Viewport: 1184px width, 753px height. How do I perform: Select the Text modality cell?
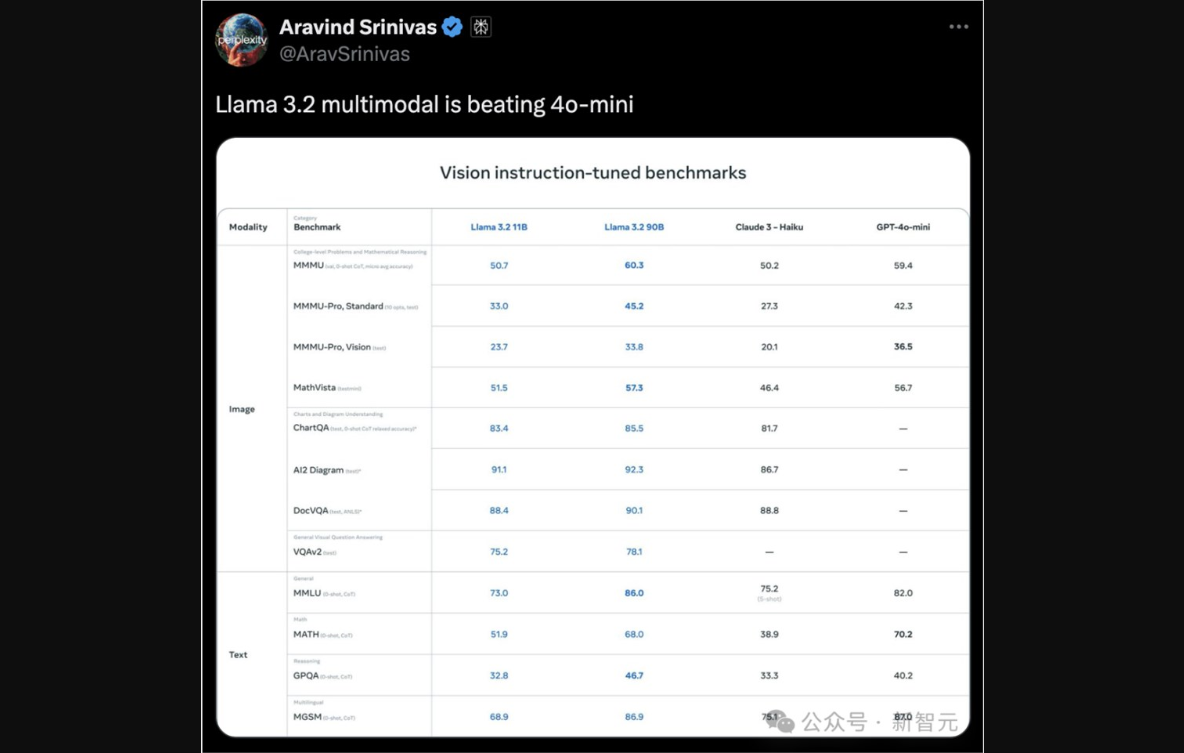[238, 654]
